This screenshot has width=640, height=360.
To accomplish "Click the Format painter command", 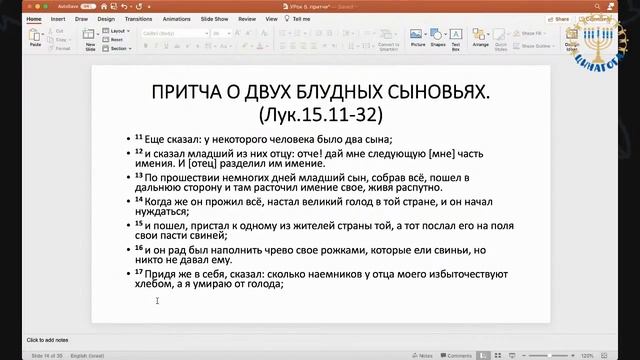I will [x=59, y=49].
